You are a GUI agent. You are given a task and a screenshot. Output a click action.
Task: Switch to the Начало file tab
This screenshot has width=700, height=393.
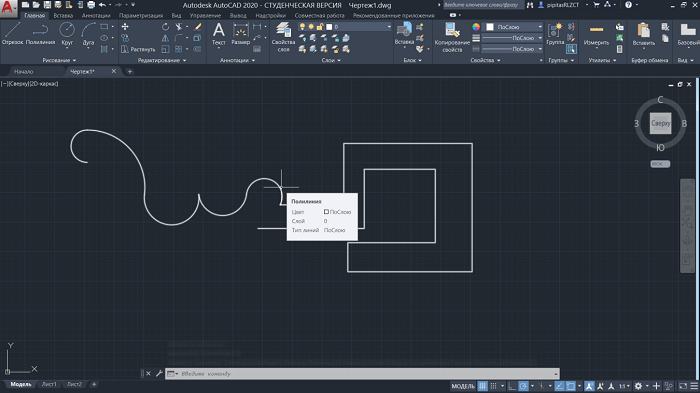coord(23,71)
